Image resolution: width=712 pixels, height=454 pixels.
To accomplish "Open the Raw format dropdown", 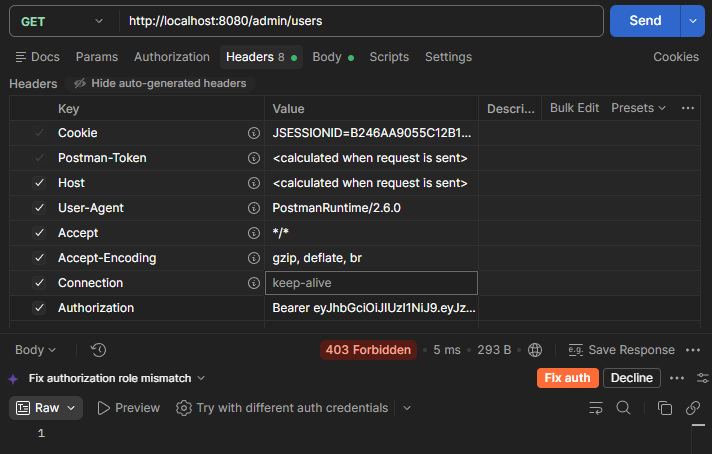I will 46,408.
